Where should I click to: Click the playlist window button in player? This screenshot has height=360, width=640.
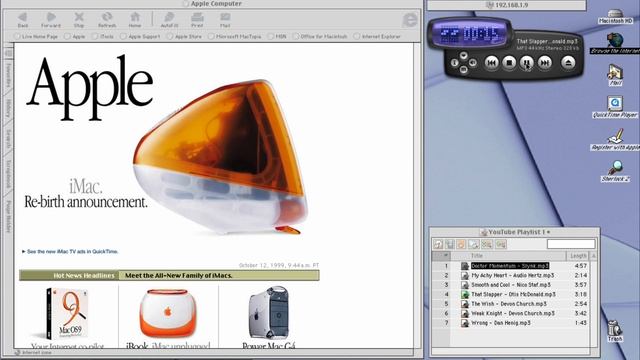464,70
